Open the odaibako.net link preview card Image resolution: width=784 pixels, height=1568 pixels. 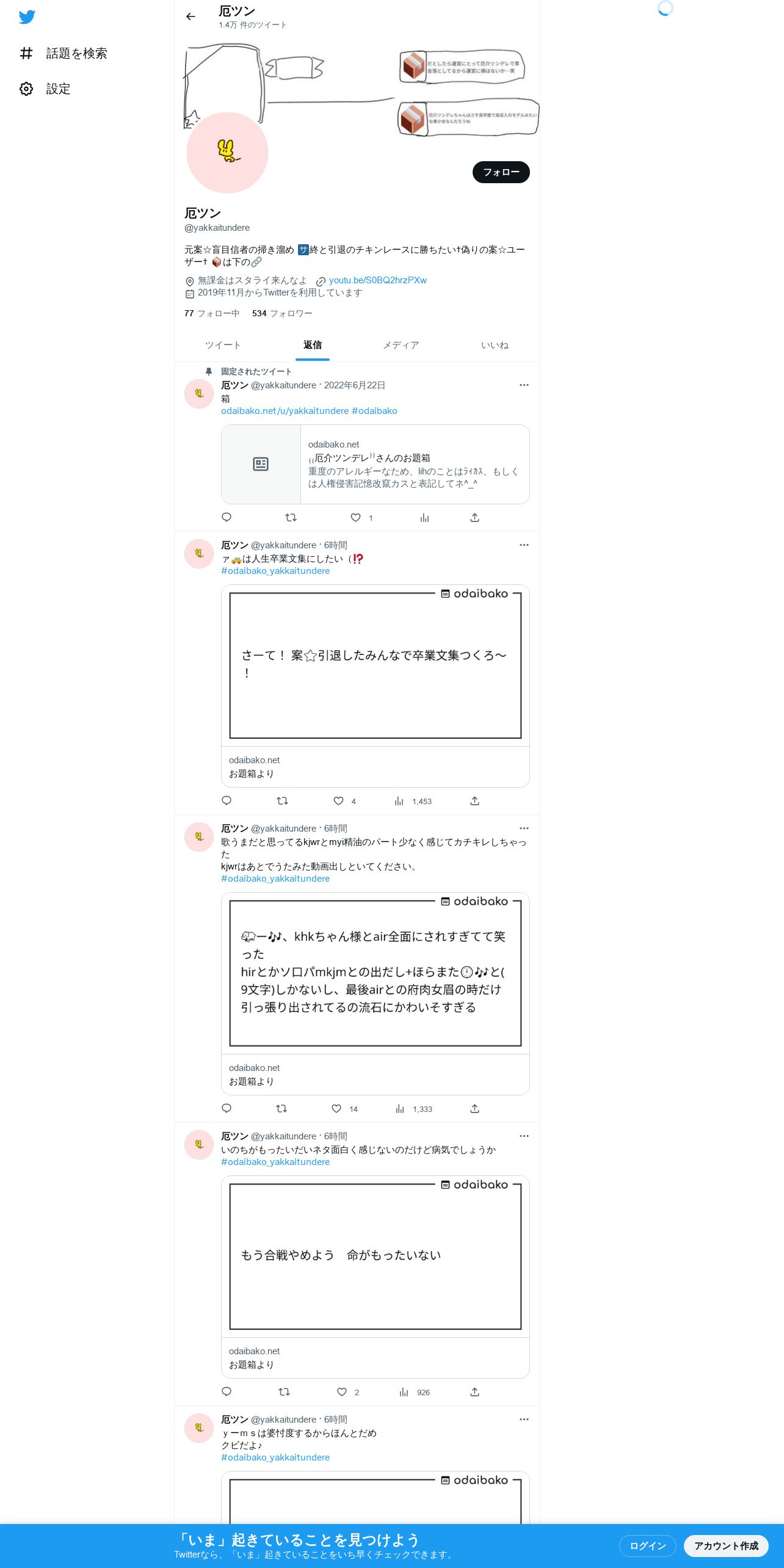click(x=375, y=464)
